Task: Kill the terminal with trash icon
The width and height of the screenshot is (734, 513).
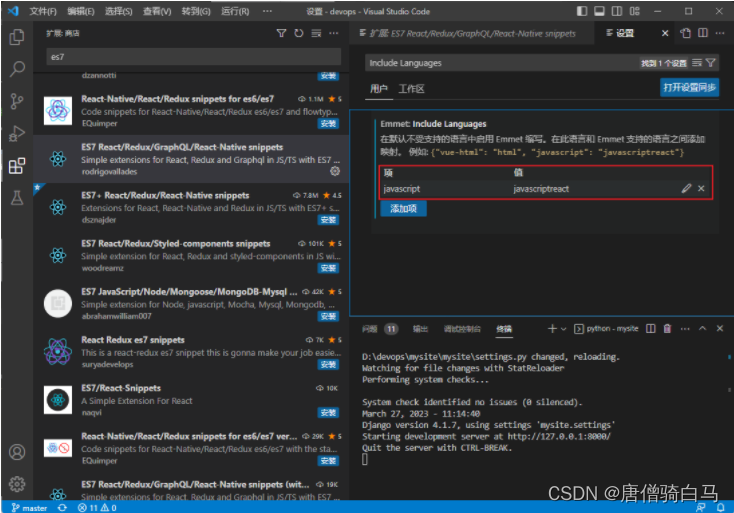Action: coord(668,329)
